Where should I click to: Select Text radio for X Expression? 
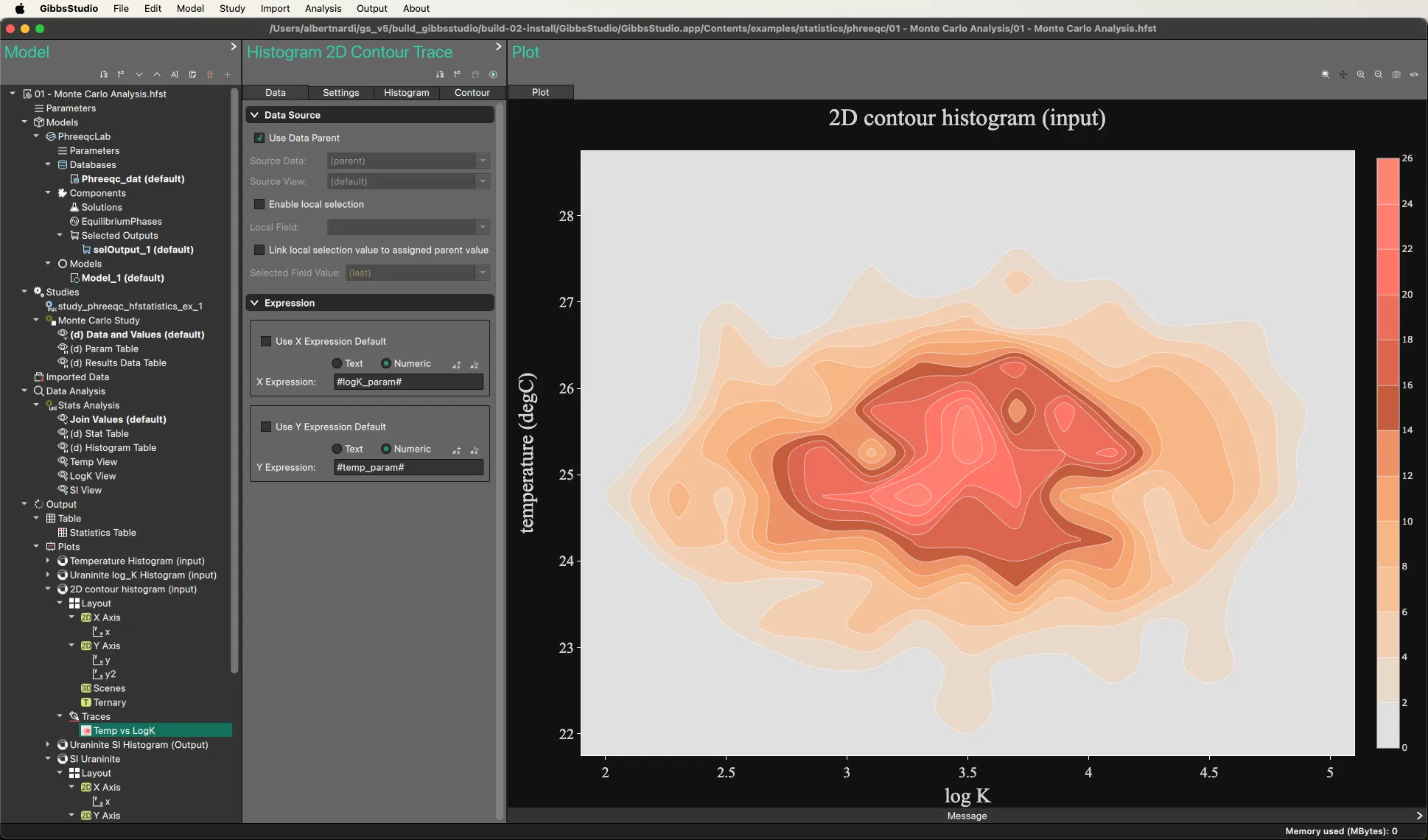tap(337, 363)
